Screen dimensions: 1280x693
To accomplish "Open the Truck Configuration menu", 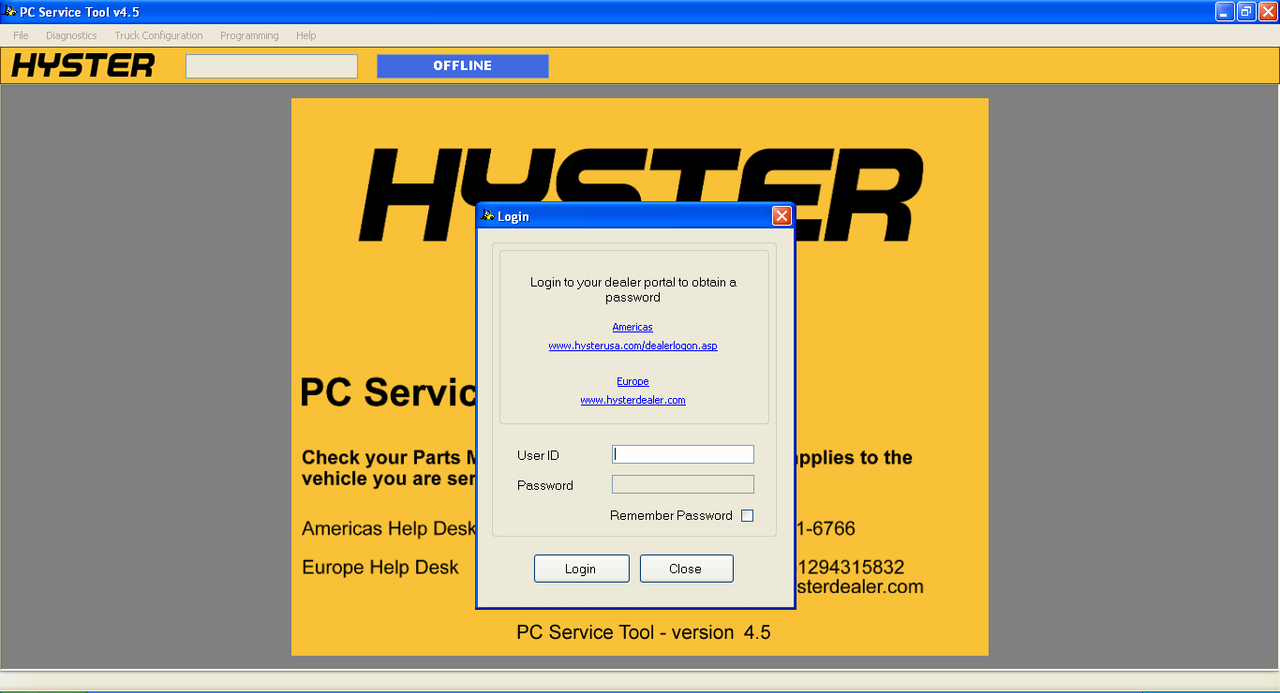I will (158, 35).
